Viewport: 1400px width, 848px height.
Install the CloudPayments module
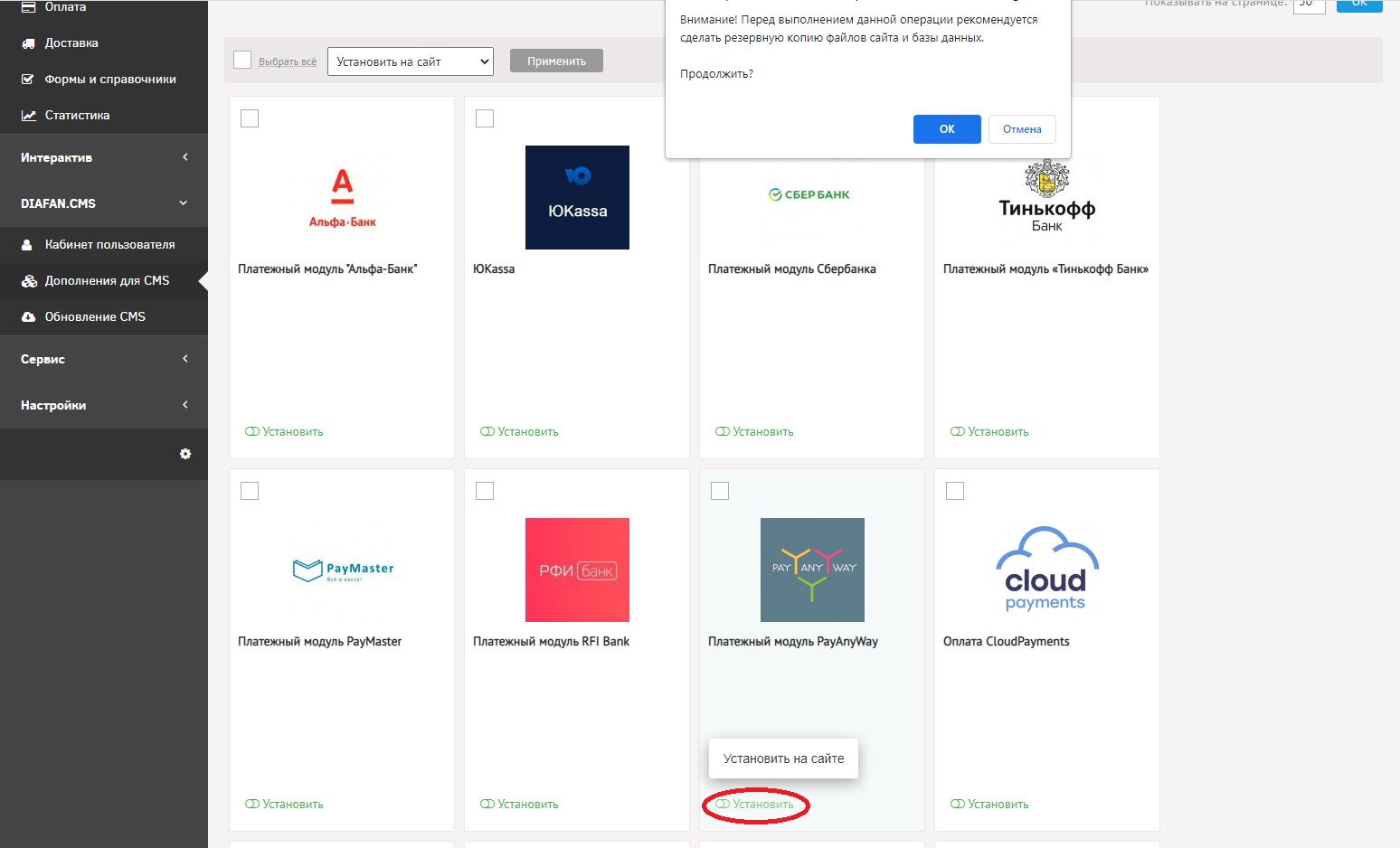(x=998, y=805)
